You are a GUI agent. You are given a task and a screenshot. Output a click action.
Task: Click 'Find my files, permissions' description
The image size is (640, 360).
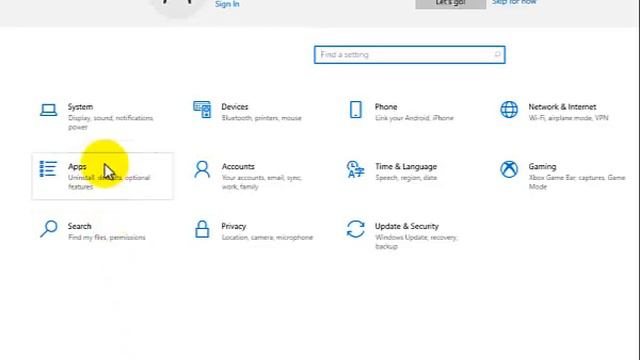(107, 237)
